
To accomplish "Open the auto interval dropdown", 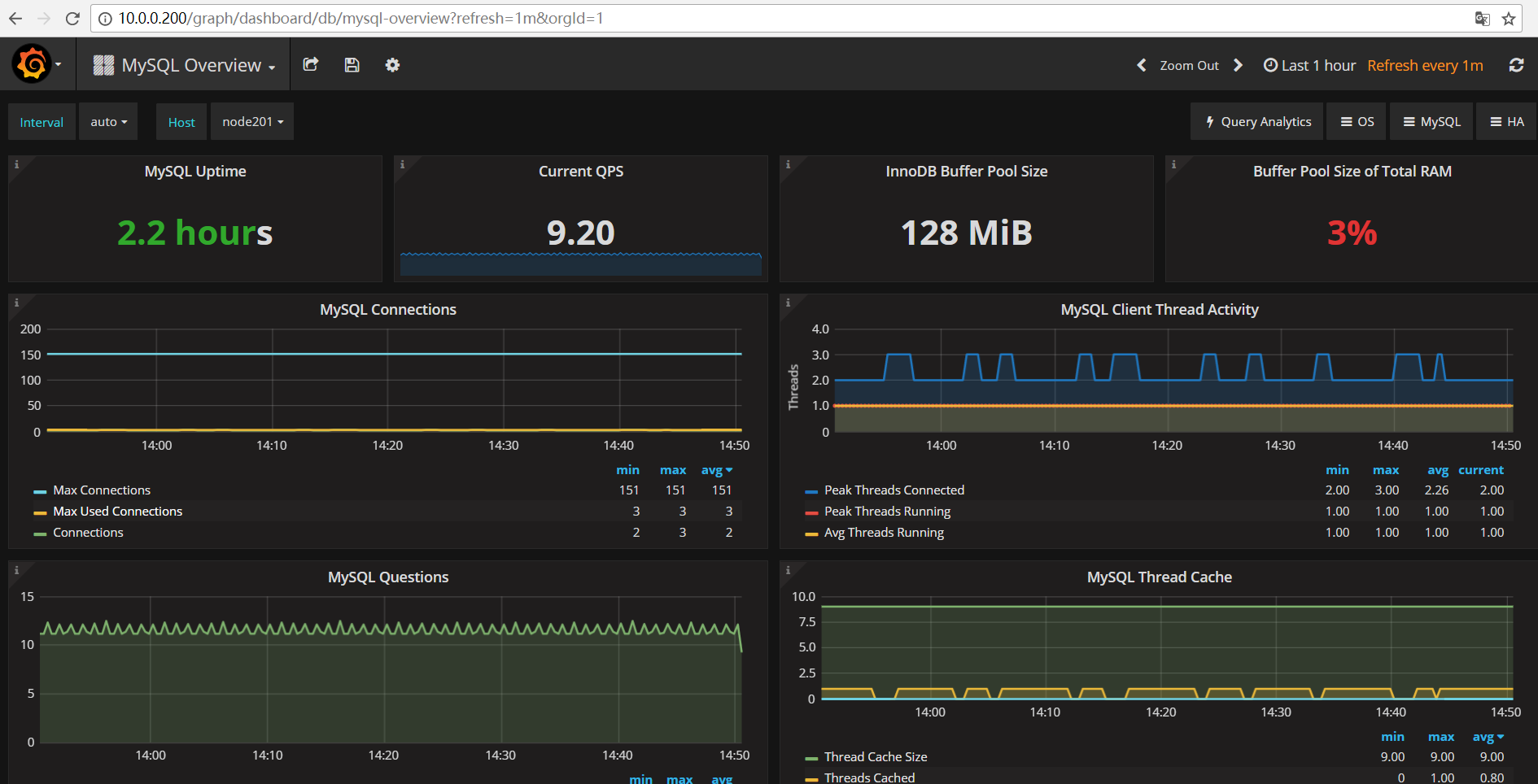I will (x=107, y=120).
